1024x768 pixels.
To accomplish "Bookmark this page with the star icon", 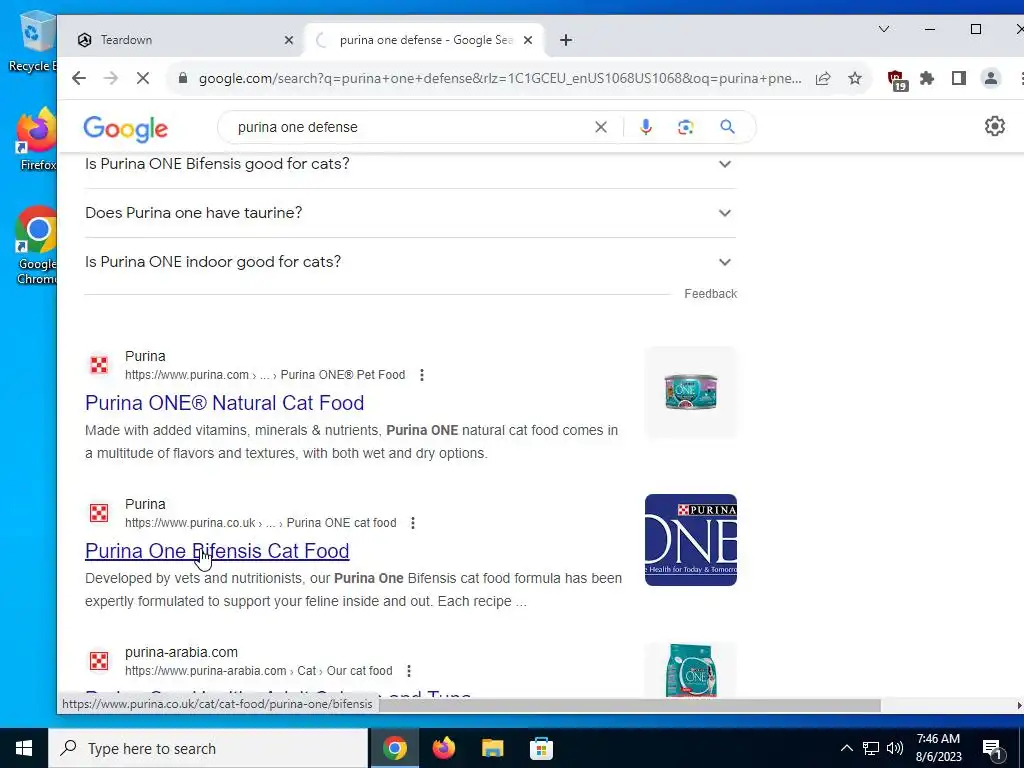I will [855, 78].
